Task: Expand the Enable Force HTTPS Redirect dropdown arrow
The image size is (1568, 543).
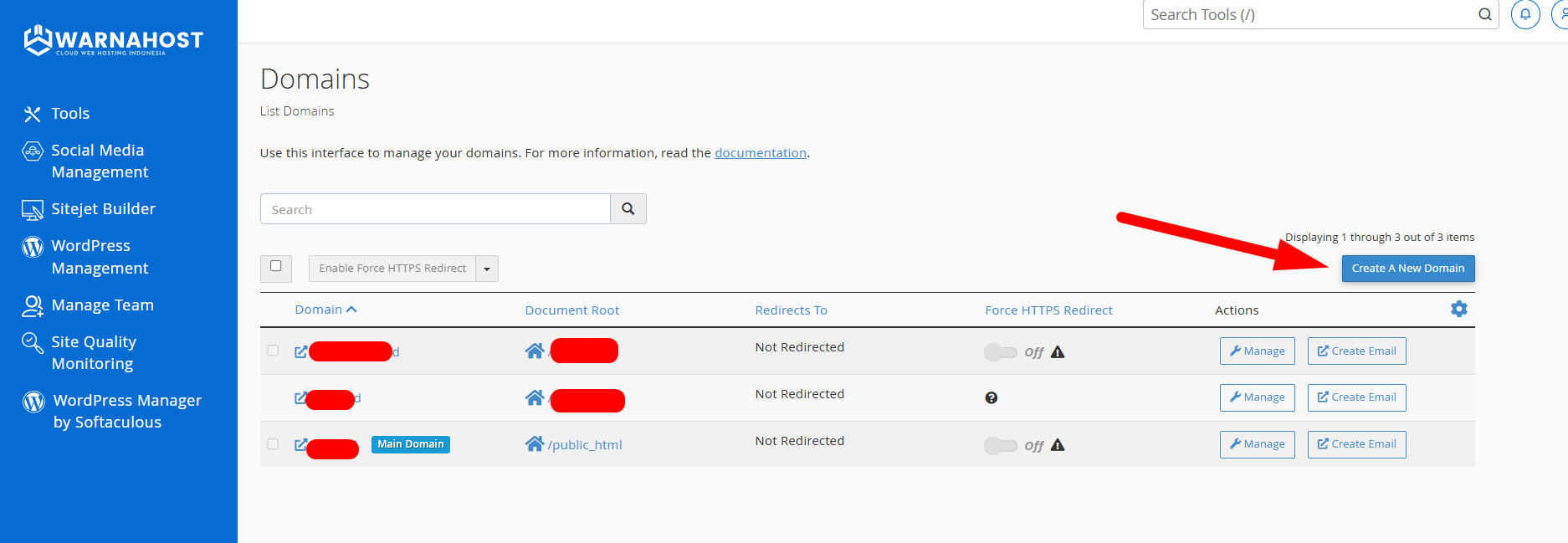Action: pyautogui.click(x=487, y=269)
